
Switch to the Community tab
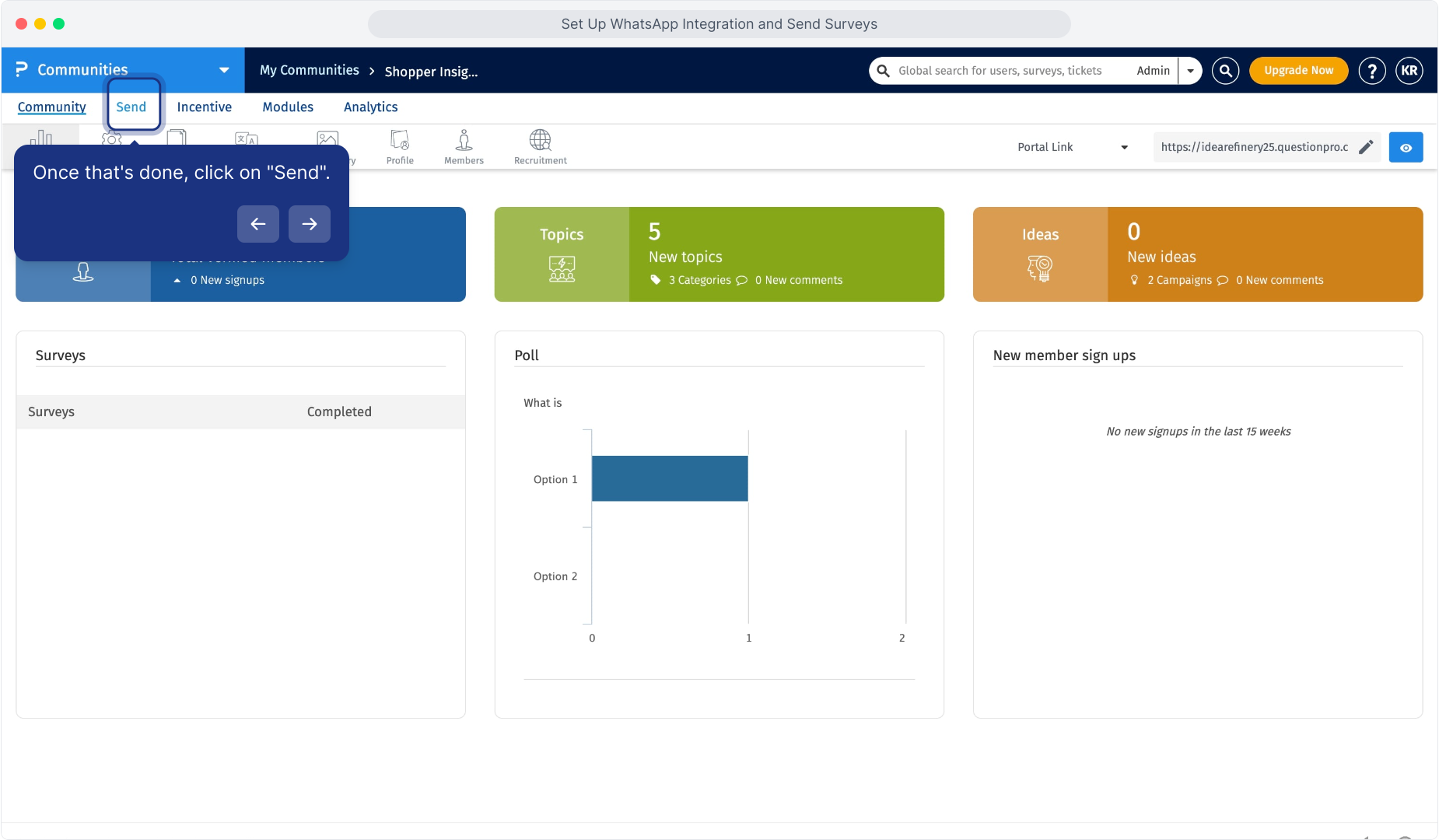[52, 107]
